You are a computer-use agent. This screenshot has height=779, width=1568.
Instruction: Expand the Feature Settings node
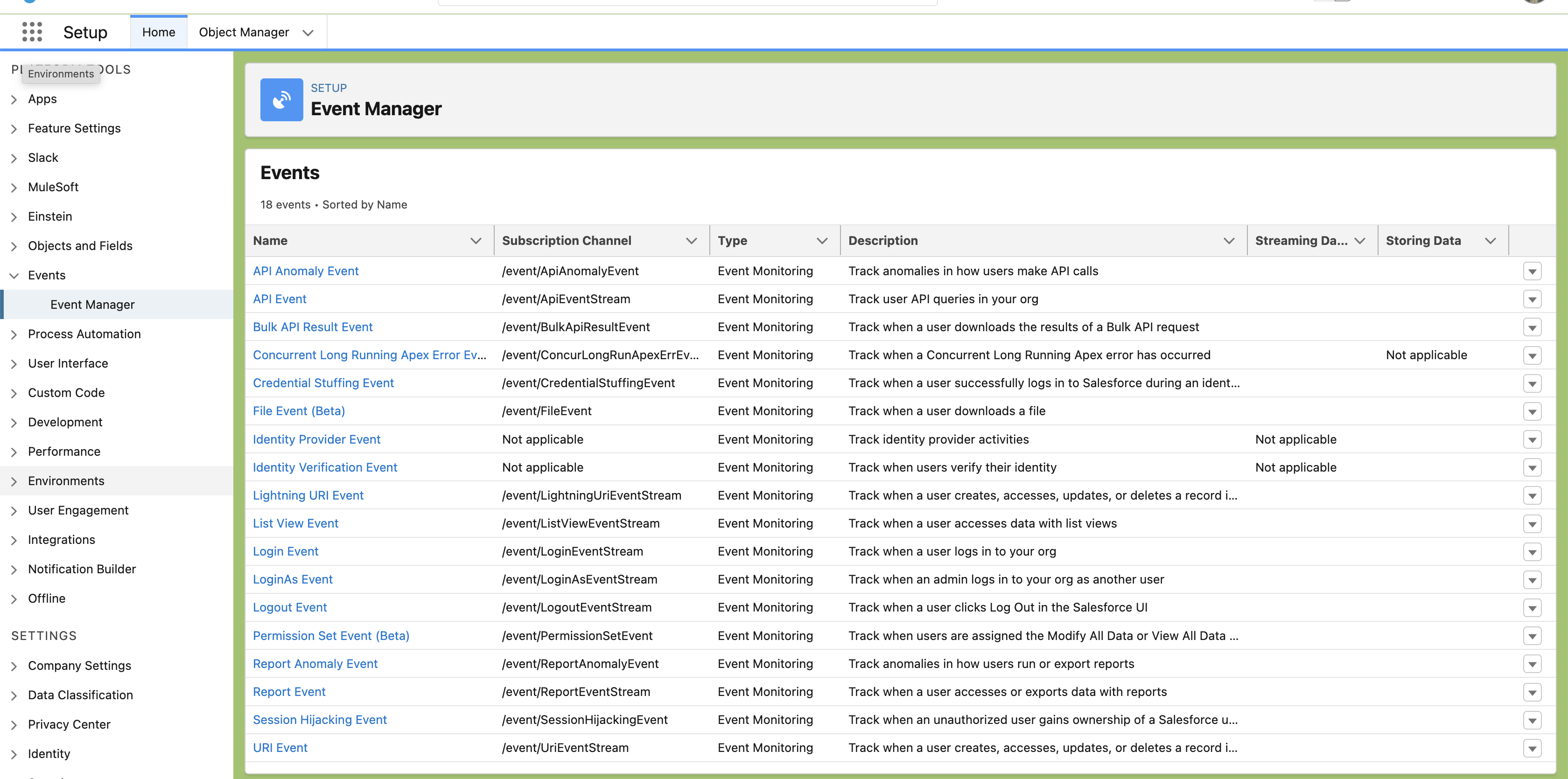[14, 129]
